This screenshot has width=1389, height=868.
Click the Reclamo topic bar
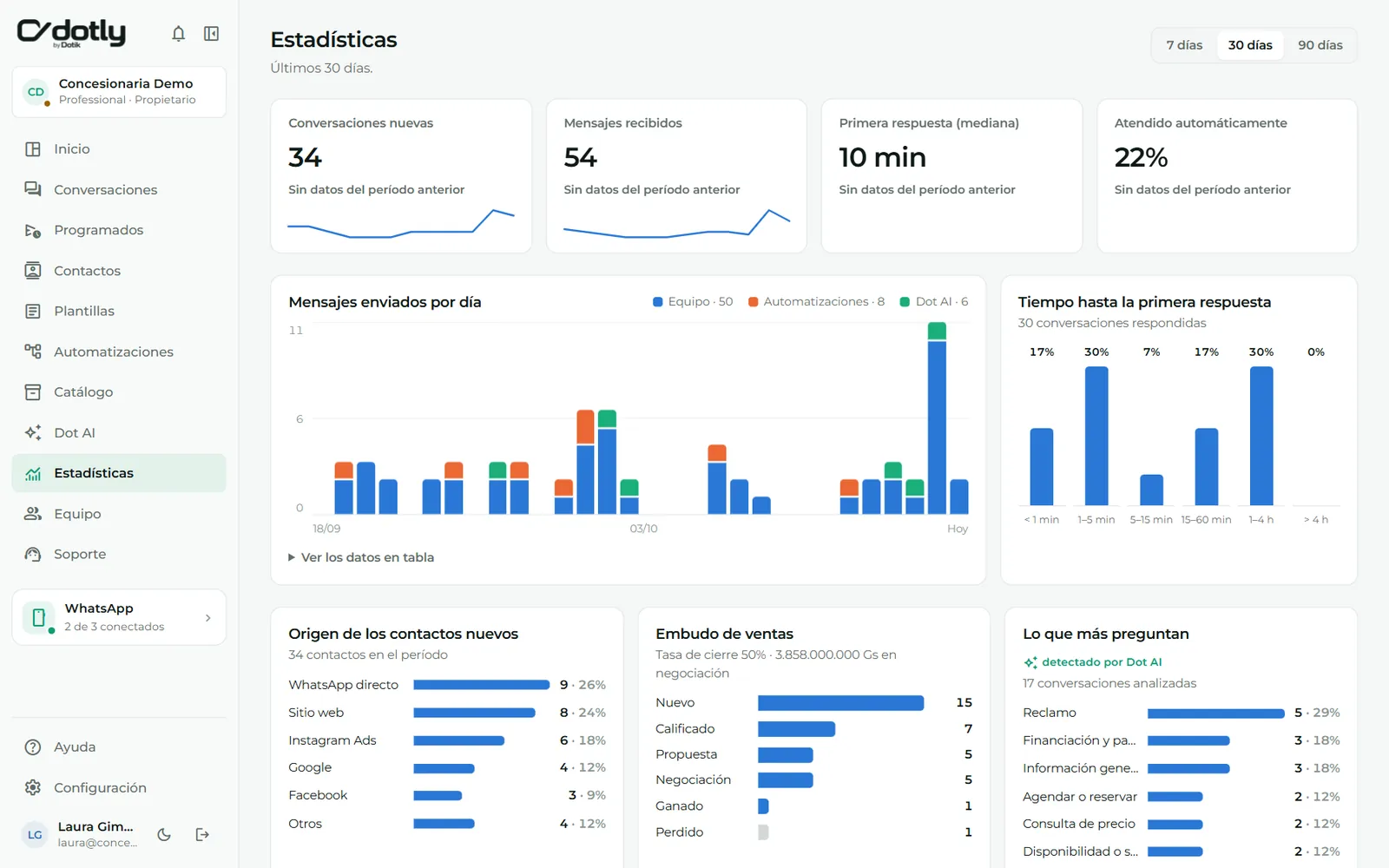point(1215,713)
